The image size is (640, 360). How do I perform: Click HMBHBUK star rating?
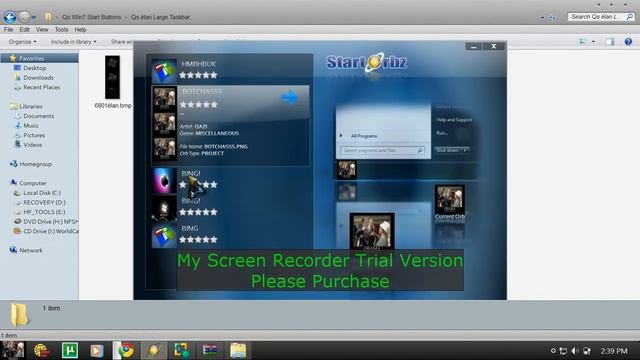pyautogui.click(x=198, y=75)
